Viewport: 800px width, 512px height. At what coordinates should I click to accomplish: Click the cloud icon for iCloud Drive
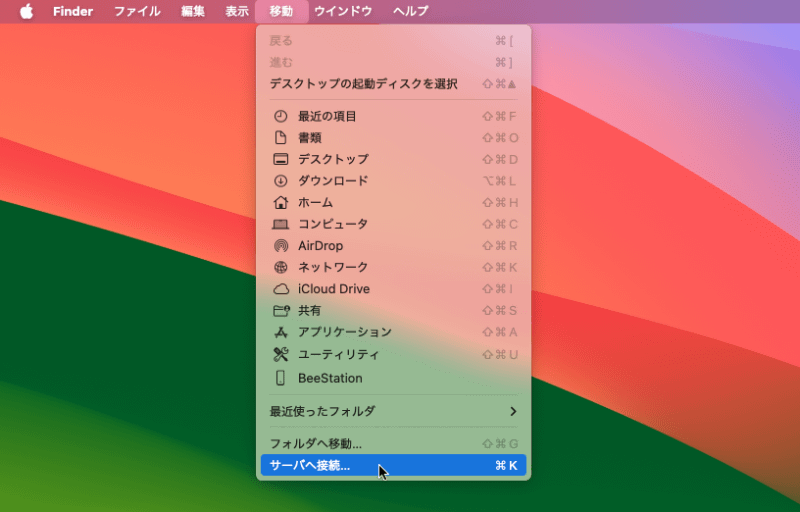coord(281,289)
